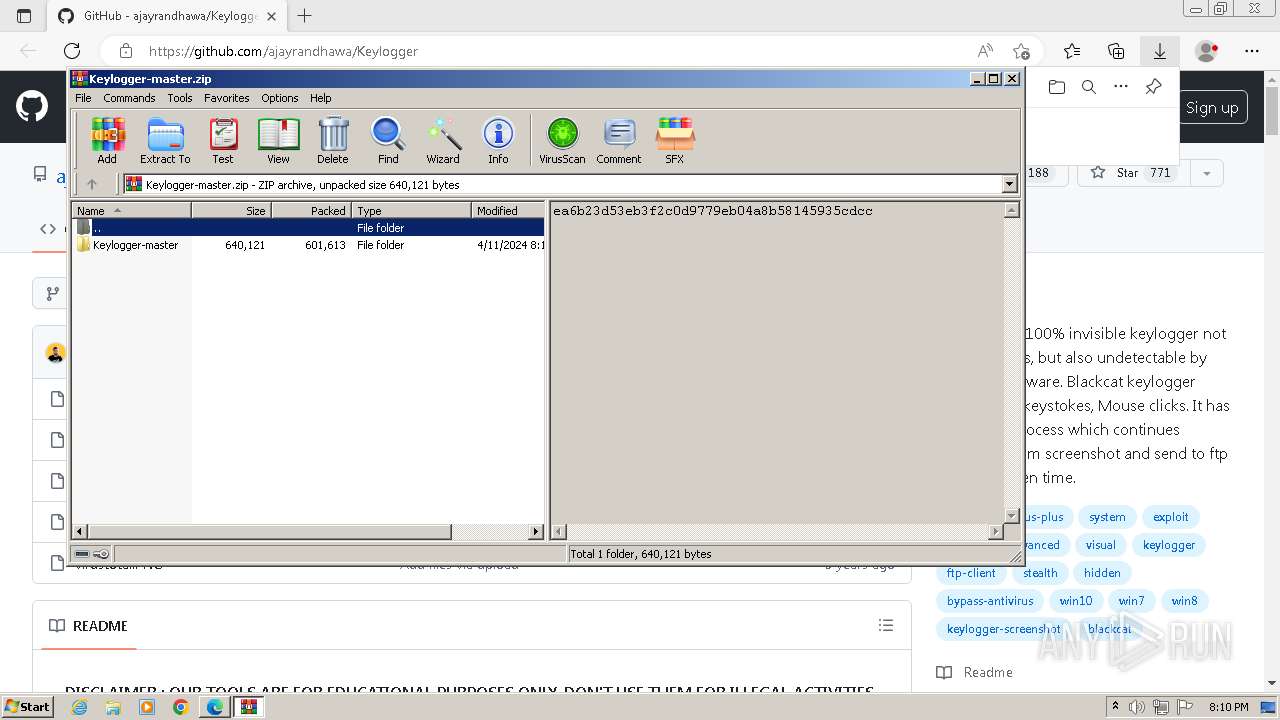Open the Windows Start button
Viewport: 1280px width, 720px height.
(x=28, y=706)
